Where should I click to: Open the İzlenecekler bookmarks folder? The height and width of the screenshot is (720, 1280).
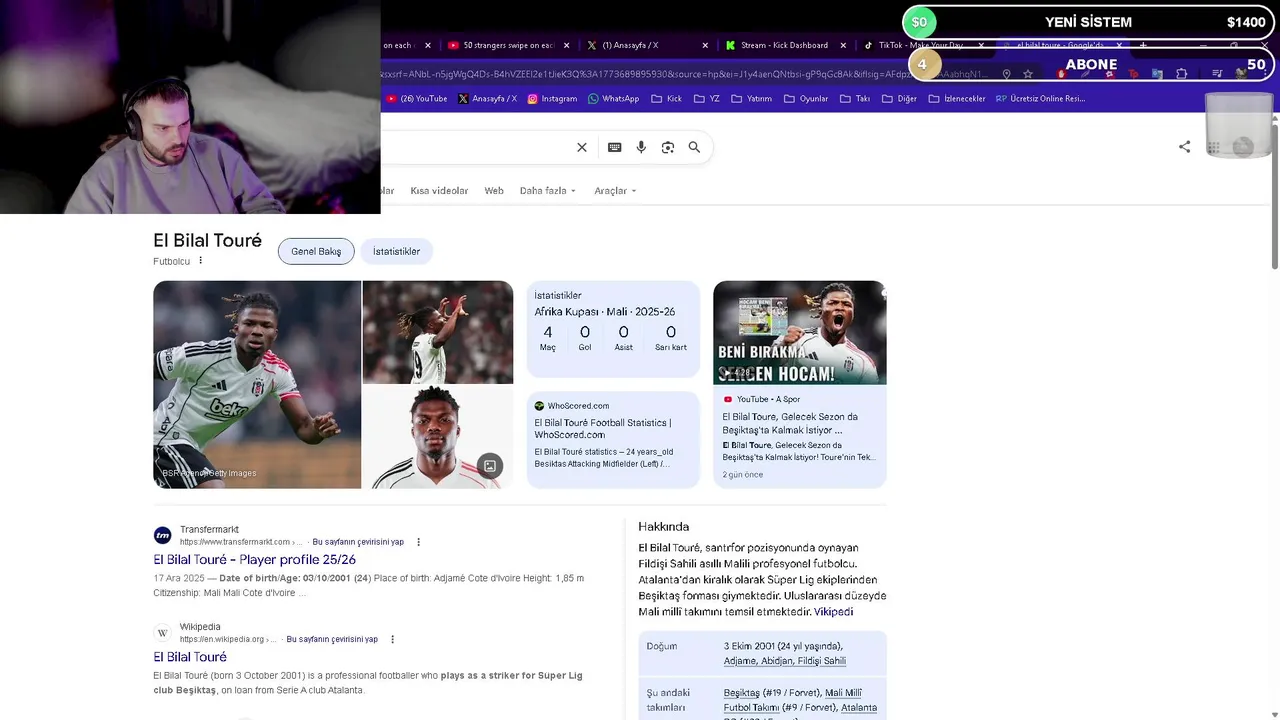(957, 99)
